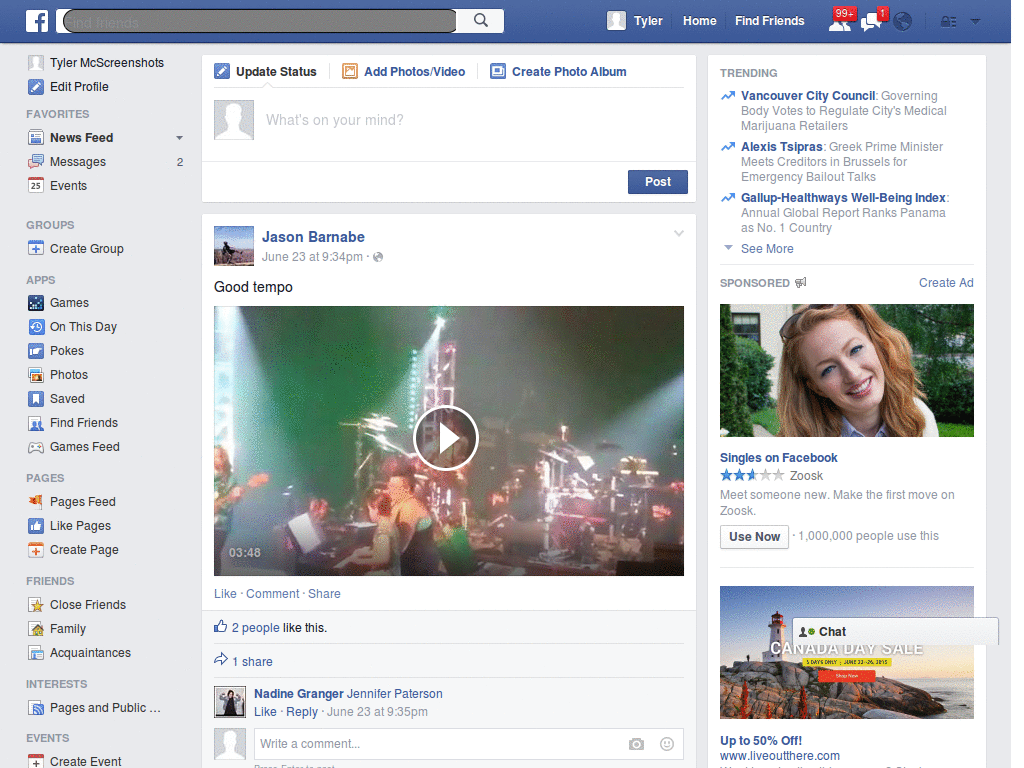
Task: Open the Family list icon
Action: tap(36, 629)
